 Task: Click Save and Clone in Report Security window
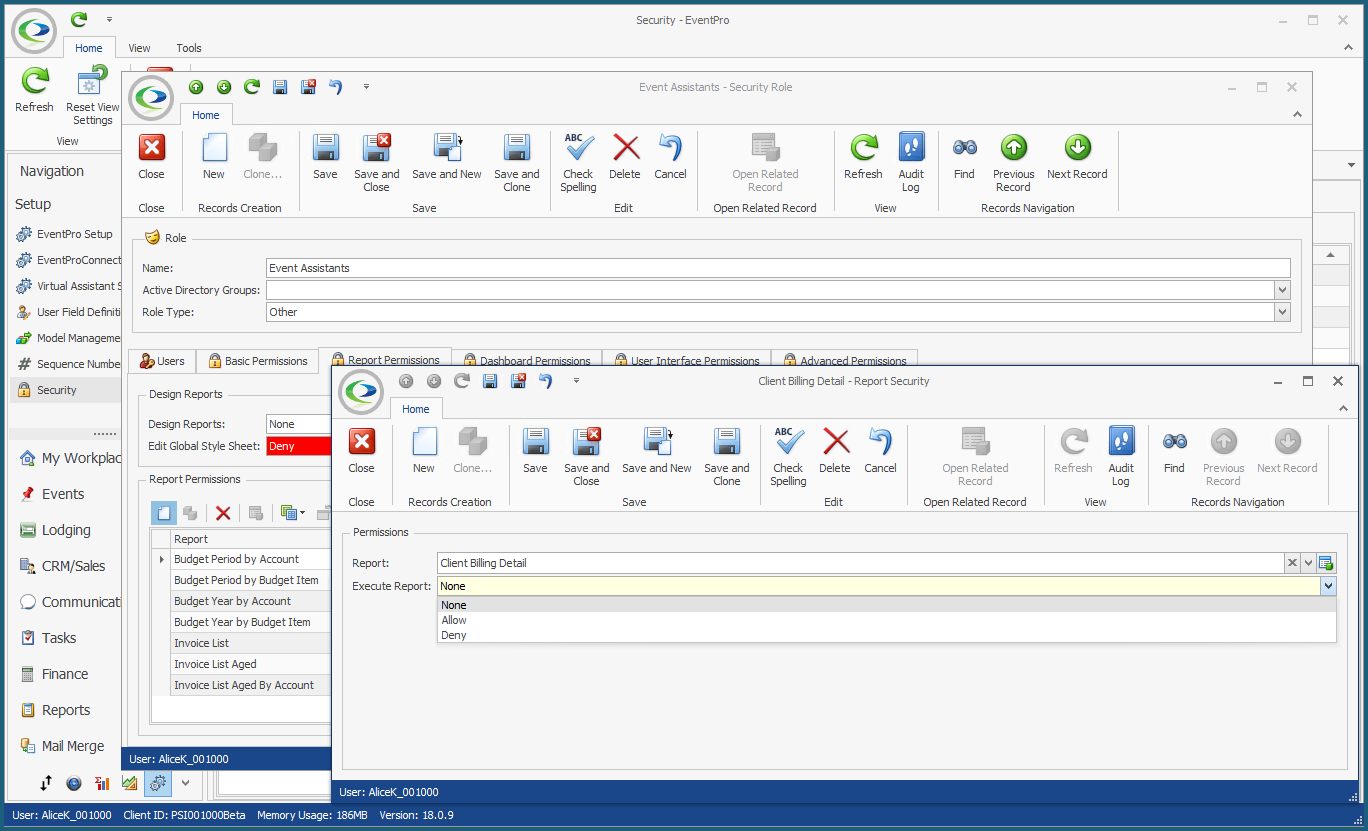click(x=726, y=457)
